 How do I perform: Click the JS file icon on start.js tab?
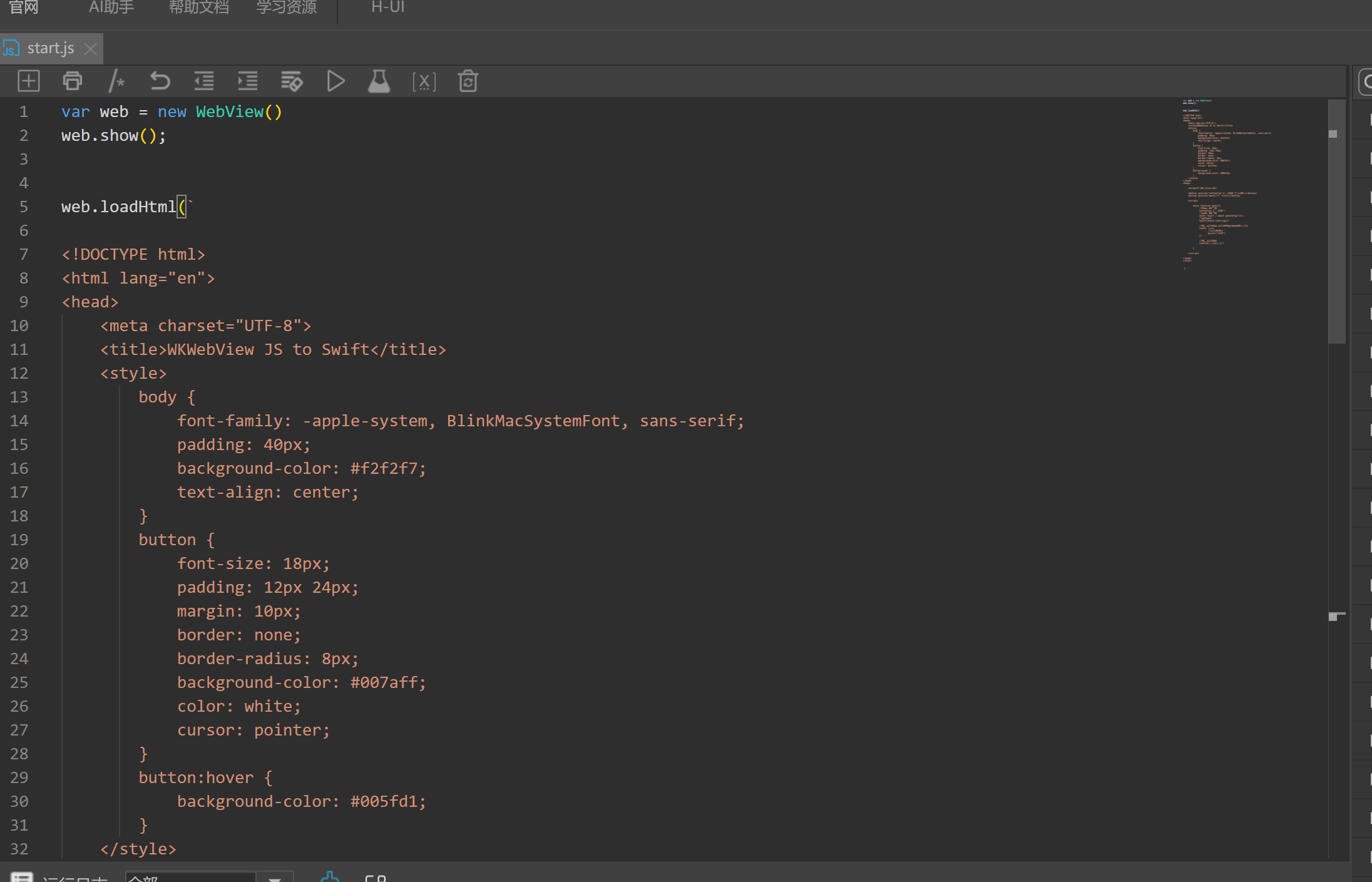click(11, 48)
